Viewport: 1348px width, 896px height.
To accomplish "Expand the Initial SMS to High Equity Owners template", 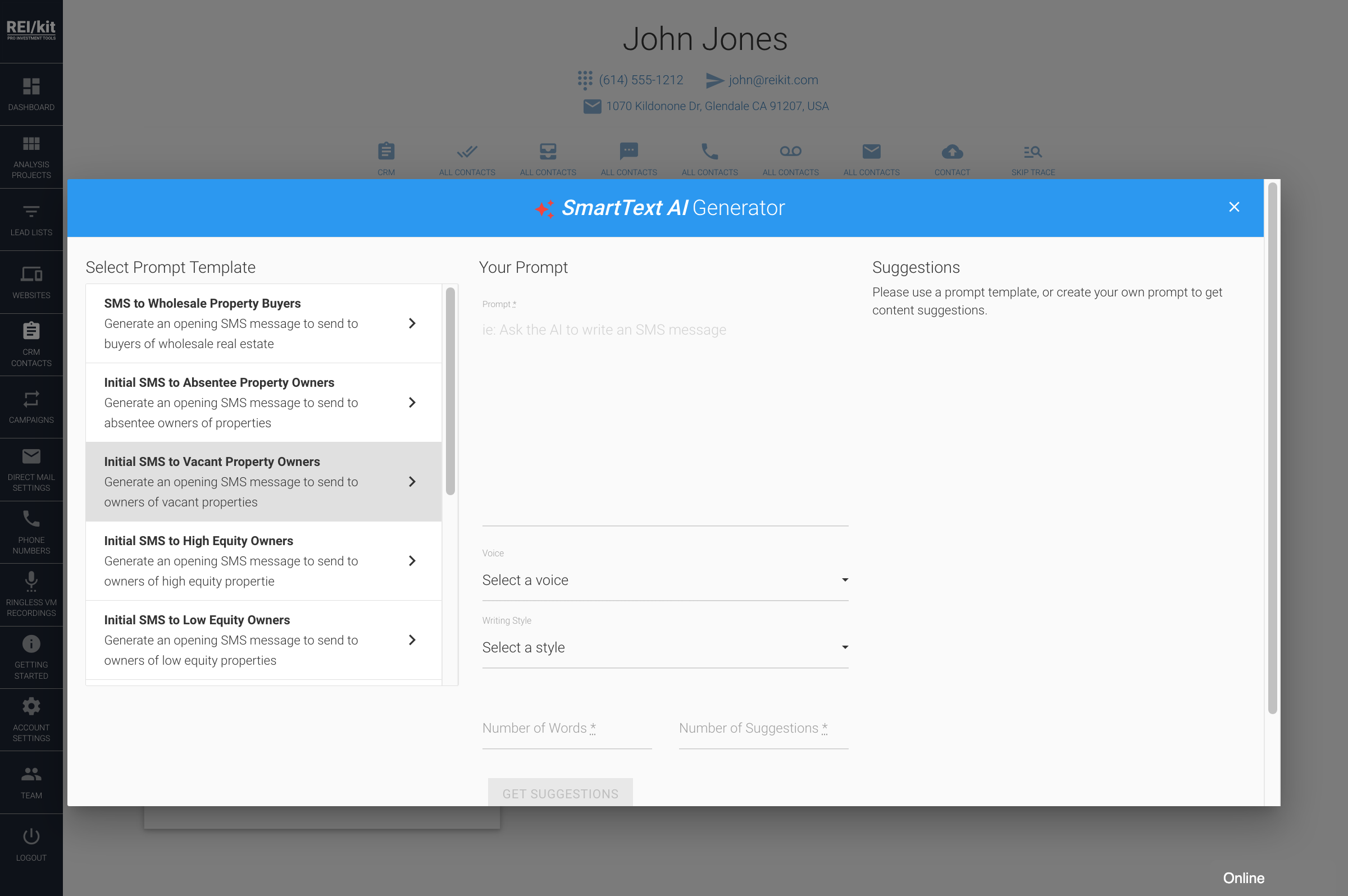I will click(412, 561).
